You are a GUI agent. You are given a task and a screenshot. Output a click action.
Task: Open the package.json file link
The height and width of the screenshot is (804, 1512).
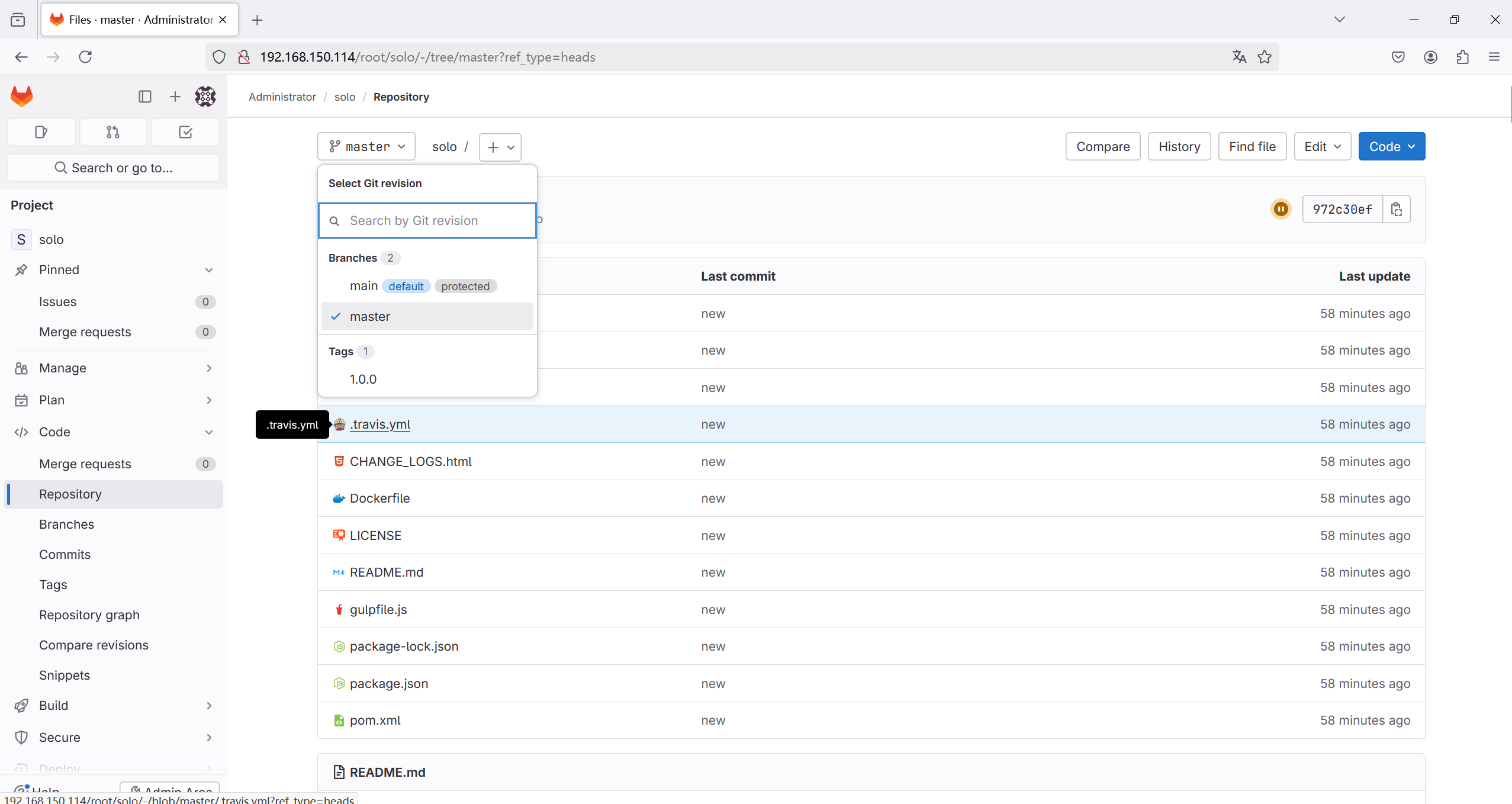(389, 684)
